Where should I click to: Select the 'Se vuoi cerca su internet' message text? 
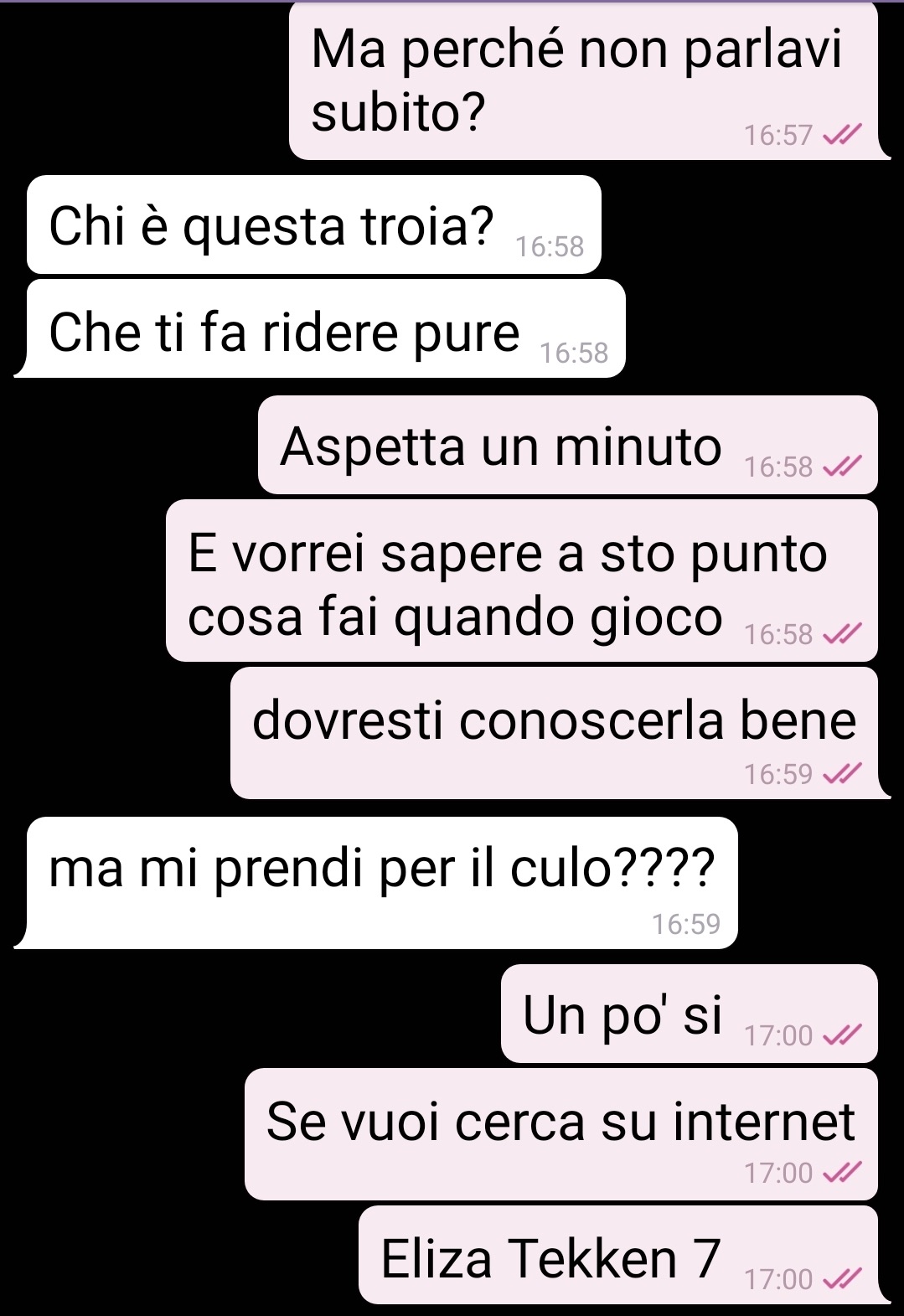[x=560, y=1122]
